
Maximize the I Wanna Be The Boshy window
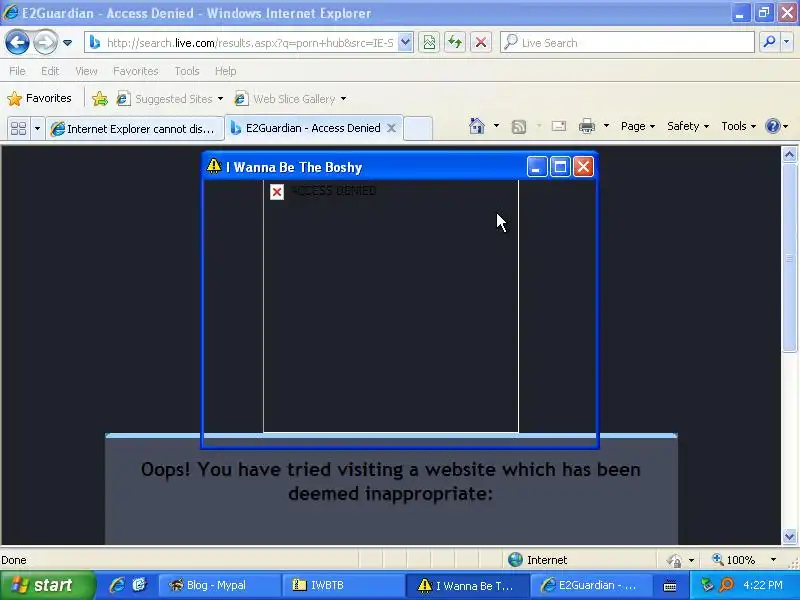(560, 167)
